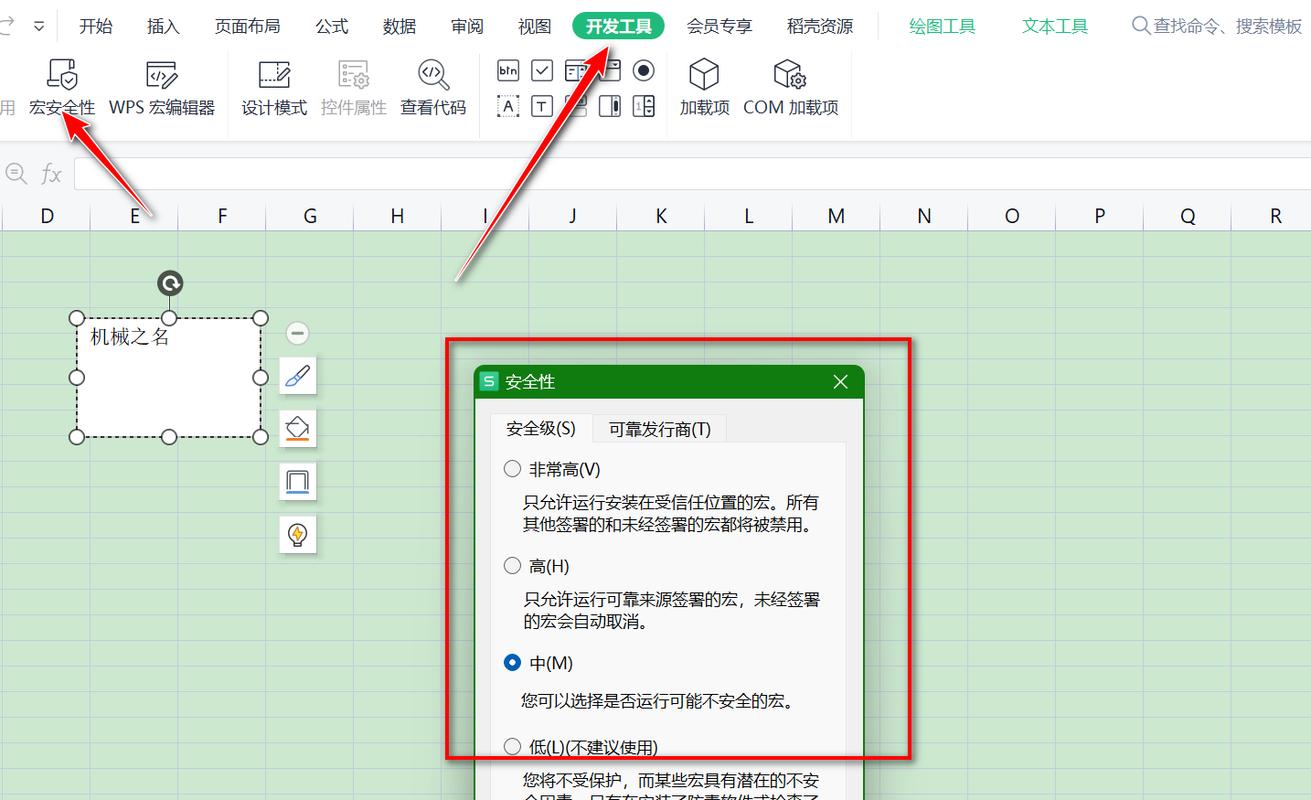Open COM 加载项 add-ins
This screenshot has height=800, width=1311.
(790, 88)
